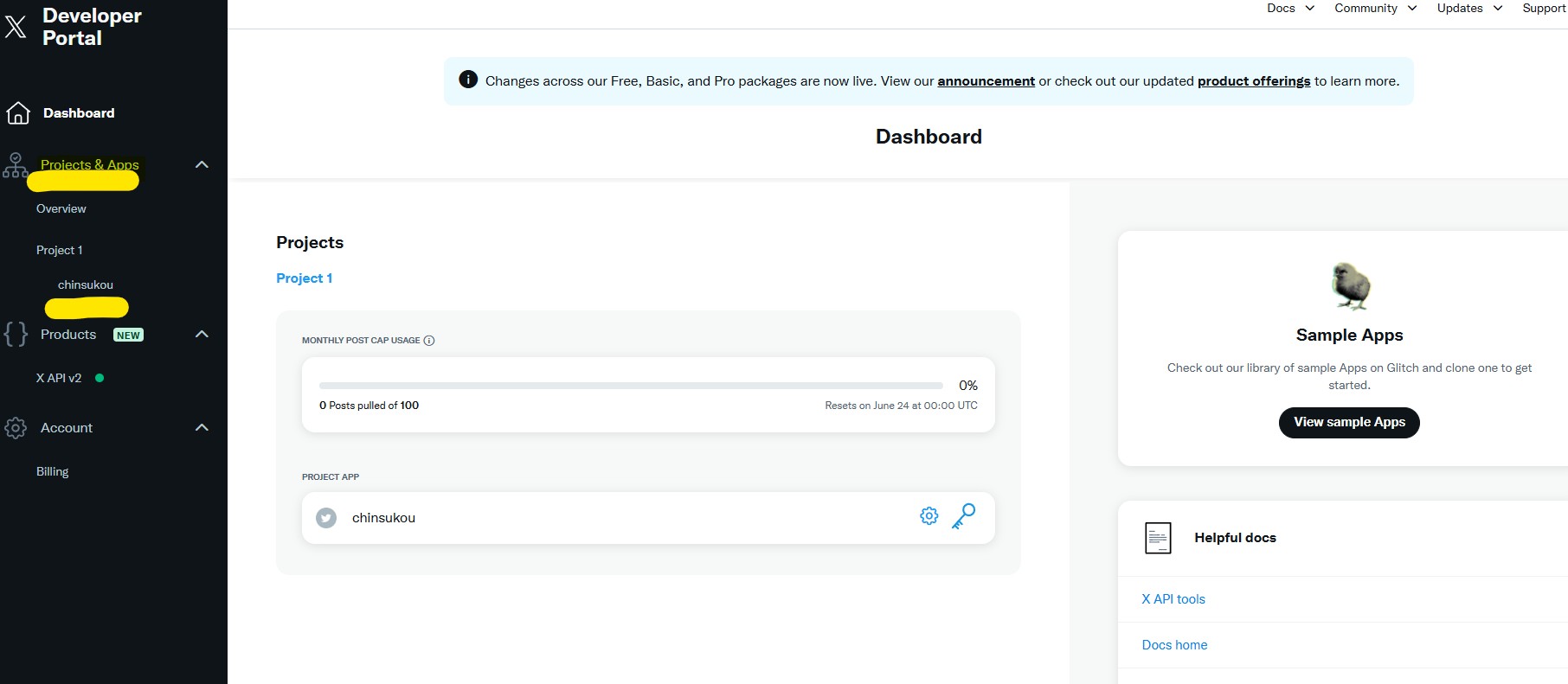1568x684 pixels.
Task: Open the Support menu
Action: tap(1545, 9)
